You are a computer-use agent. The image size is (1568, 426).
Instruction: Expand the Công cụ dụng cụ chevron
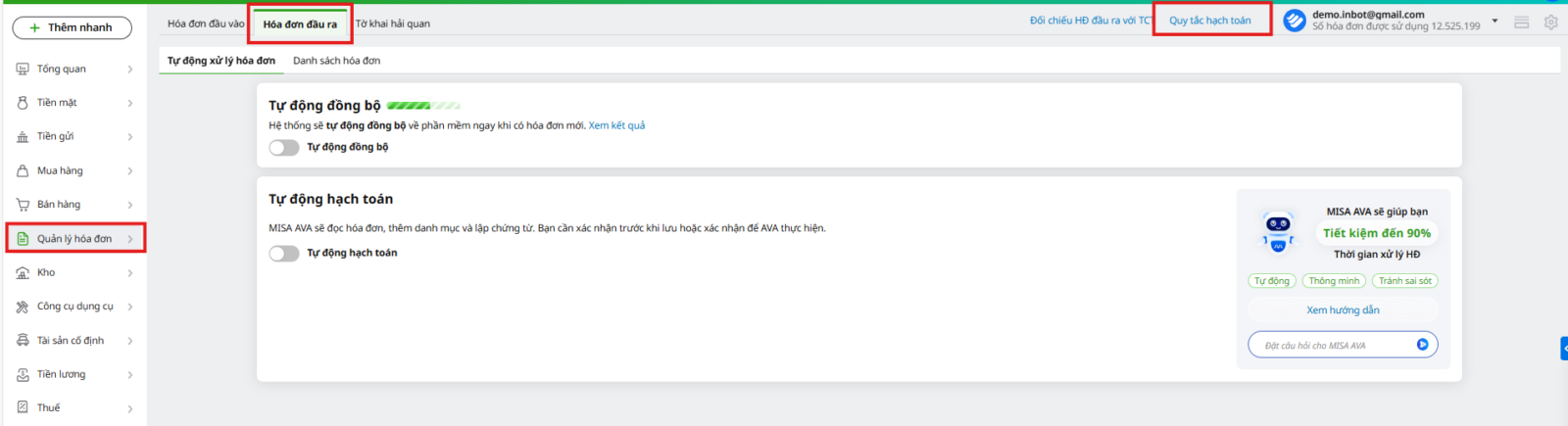point(129,308)
